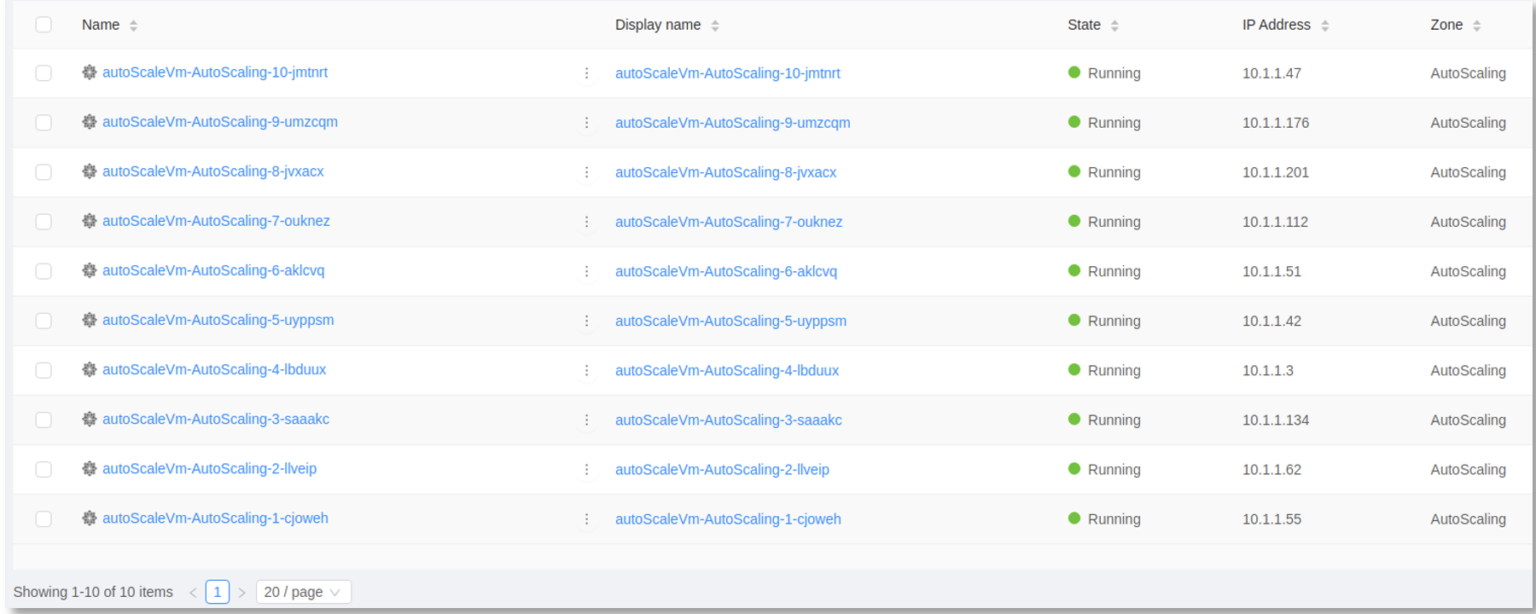Click the gear icon beside autoScaleVm-AutoScaling-1-cjoweh

(90, 518)
